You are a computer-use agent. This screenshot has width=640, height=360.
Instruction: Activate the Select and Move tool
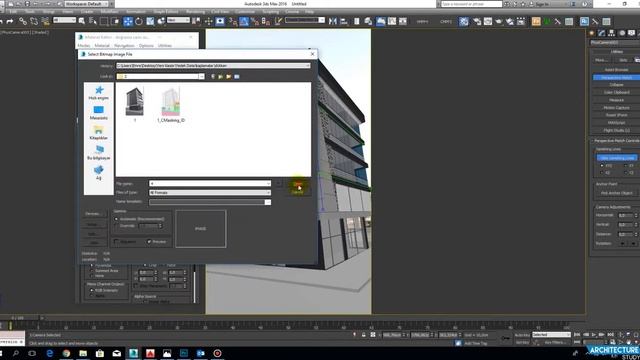(x=128, y=21)
